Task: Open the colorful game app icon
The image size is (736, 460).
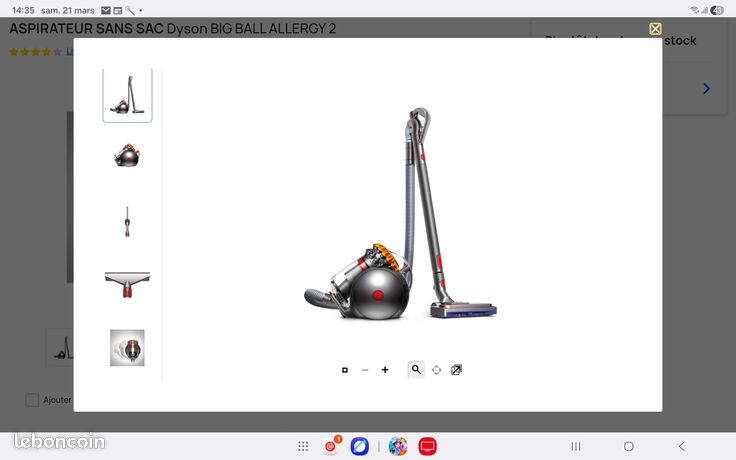Action: point(398,446)
